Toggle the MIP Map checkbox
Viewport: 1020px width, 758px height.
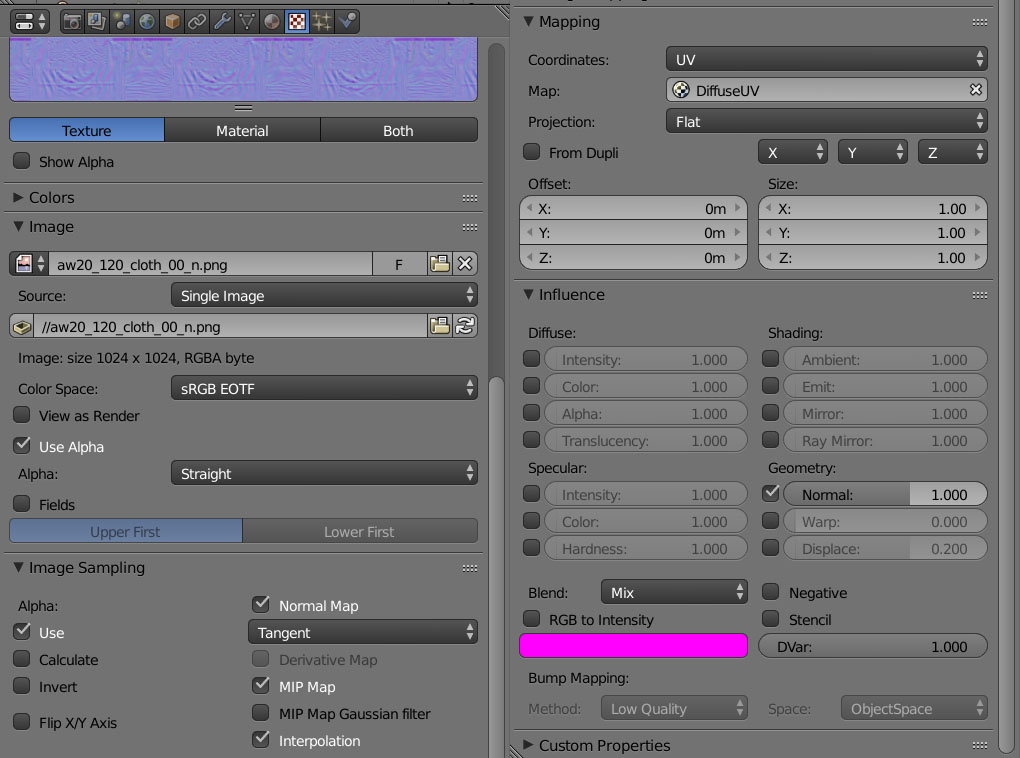pyautogui.click(x=261, y=685)
